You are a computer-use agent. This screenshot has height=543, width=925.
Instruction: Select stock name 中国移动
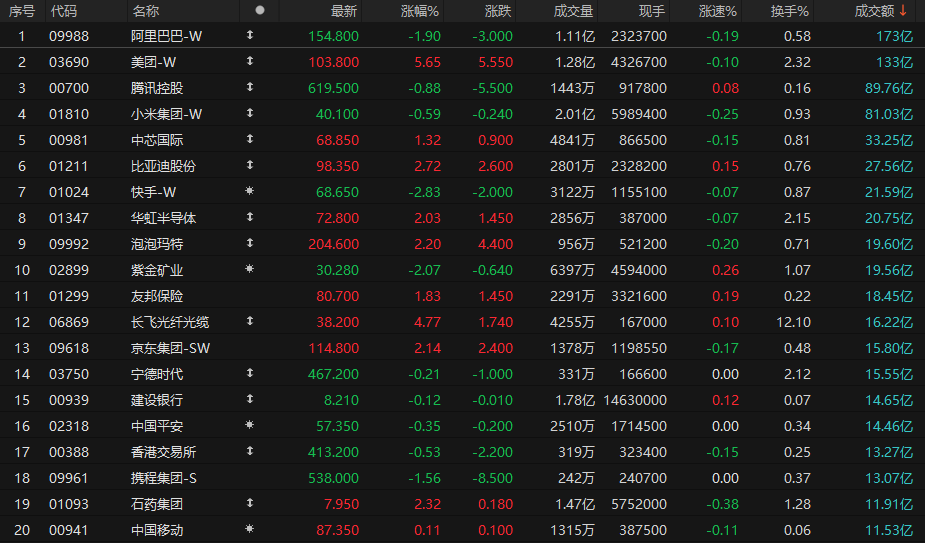pyautogui.click(x=157, y=529)
